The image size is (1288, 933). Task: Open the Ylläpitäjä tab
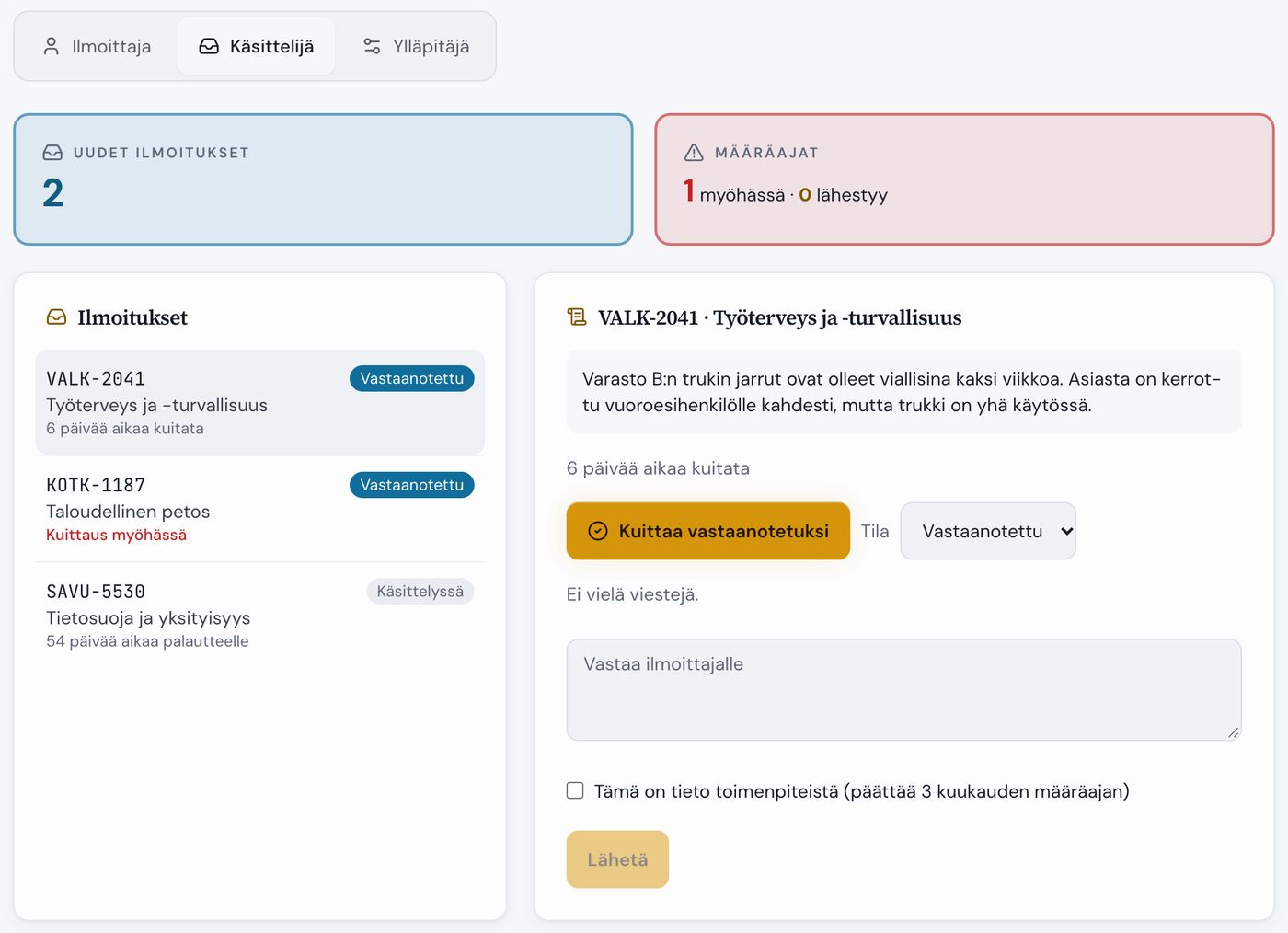[416, 46]
